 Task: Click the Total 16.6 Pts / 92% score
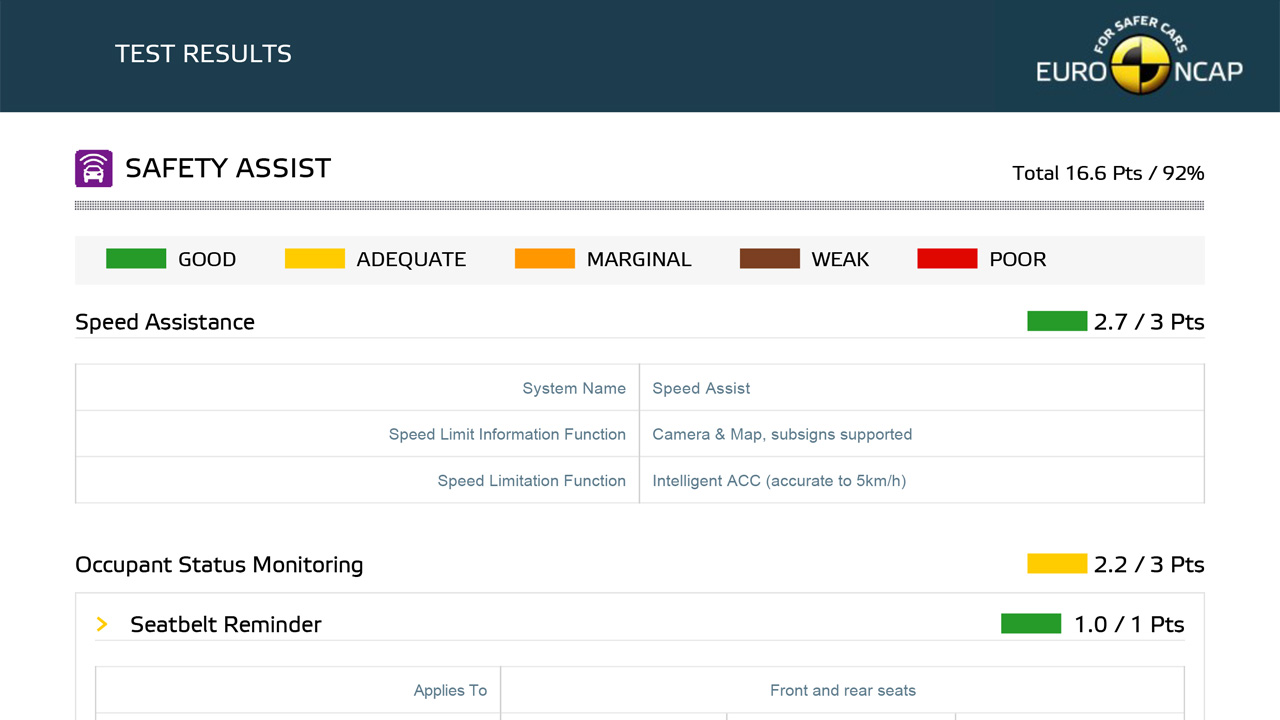point(1108,173)
